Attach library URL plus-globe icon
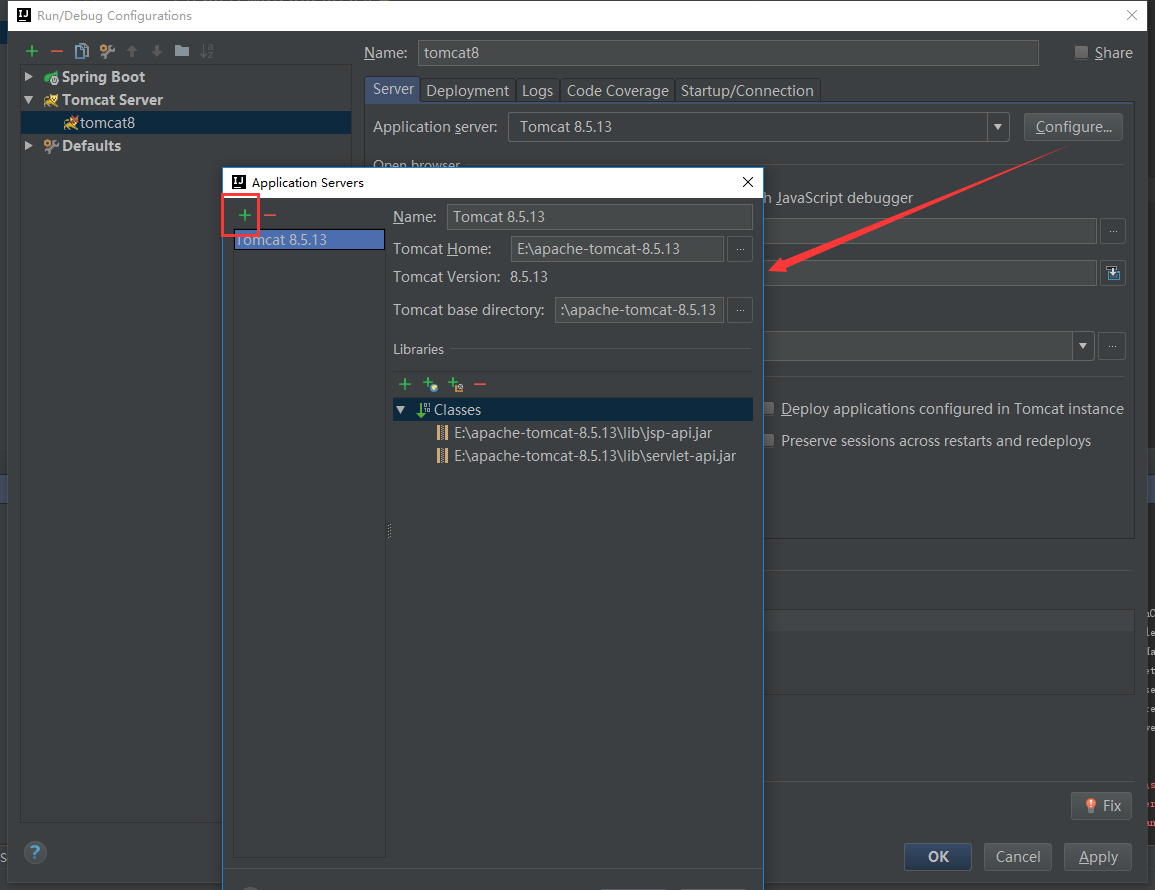Screen dimensions: 1155x890 tap(430, 384)
